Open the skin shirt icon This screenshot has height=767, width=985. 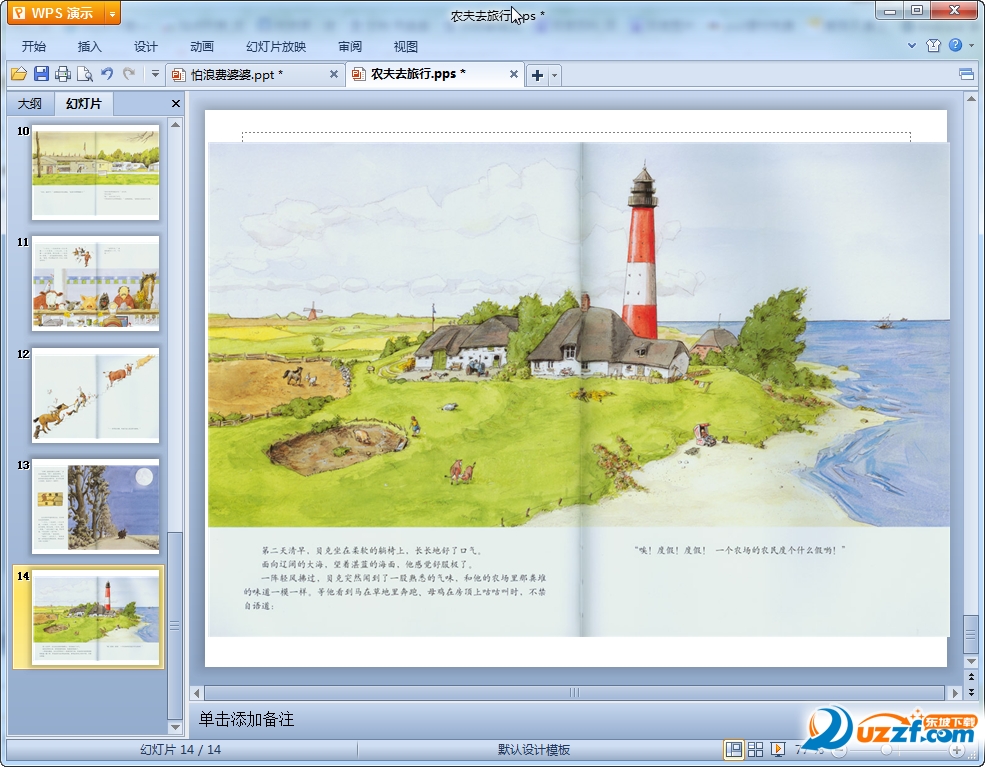click(x=933, y=45)
